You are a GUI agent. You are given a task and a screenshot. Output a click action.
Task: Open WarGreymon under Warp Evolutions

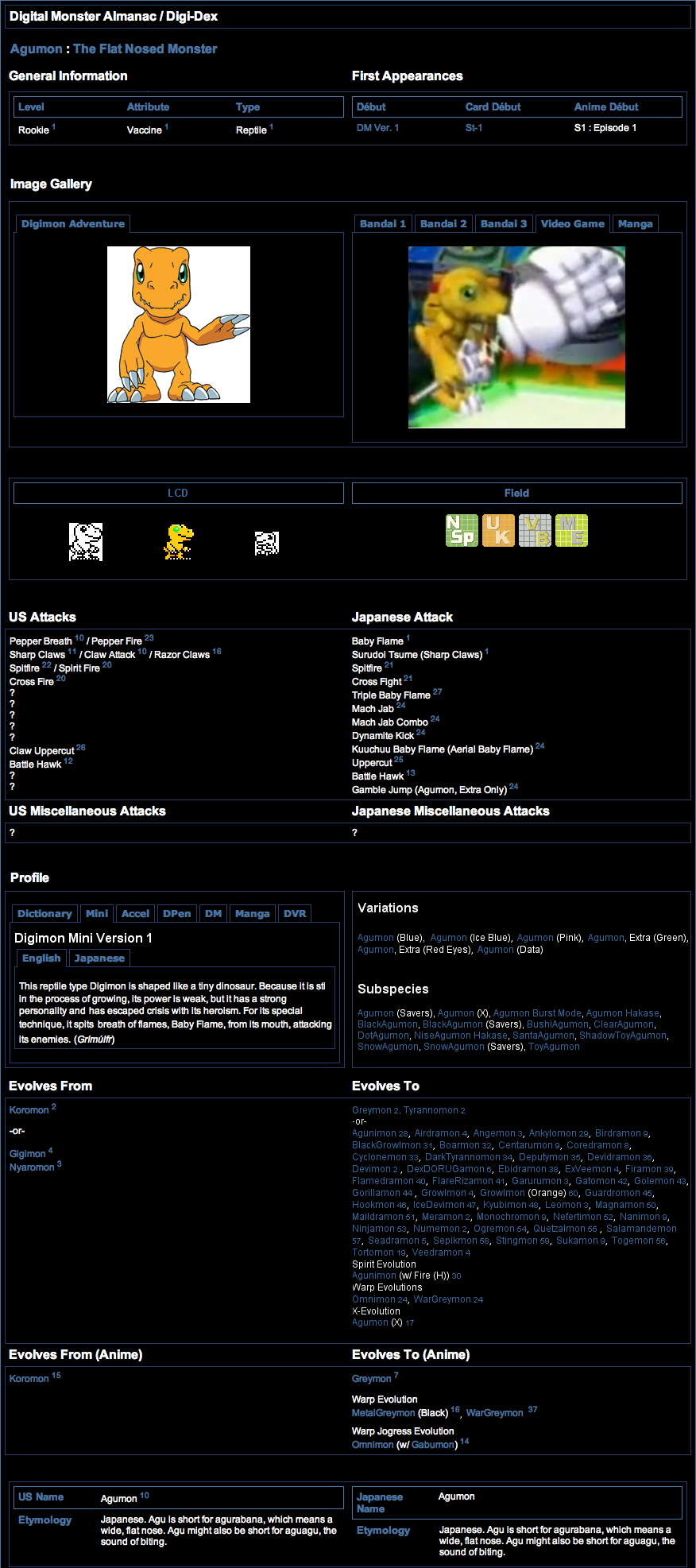443,1299
